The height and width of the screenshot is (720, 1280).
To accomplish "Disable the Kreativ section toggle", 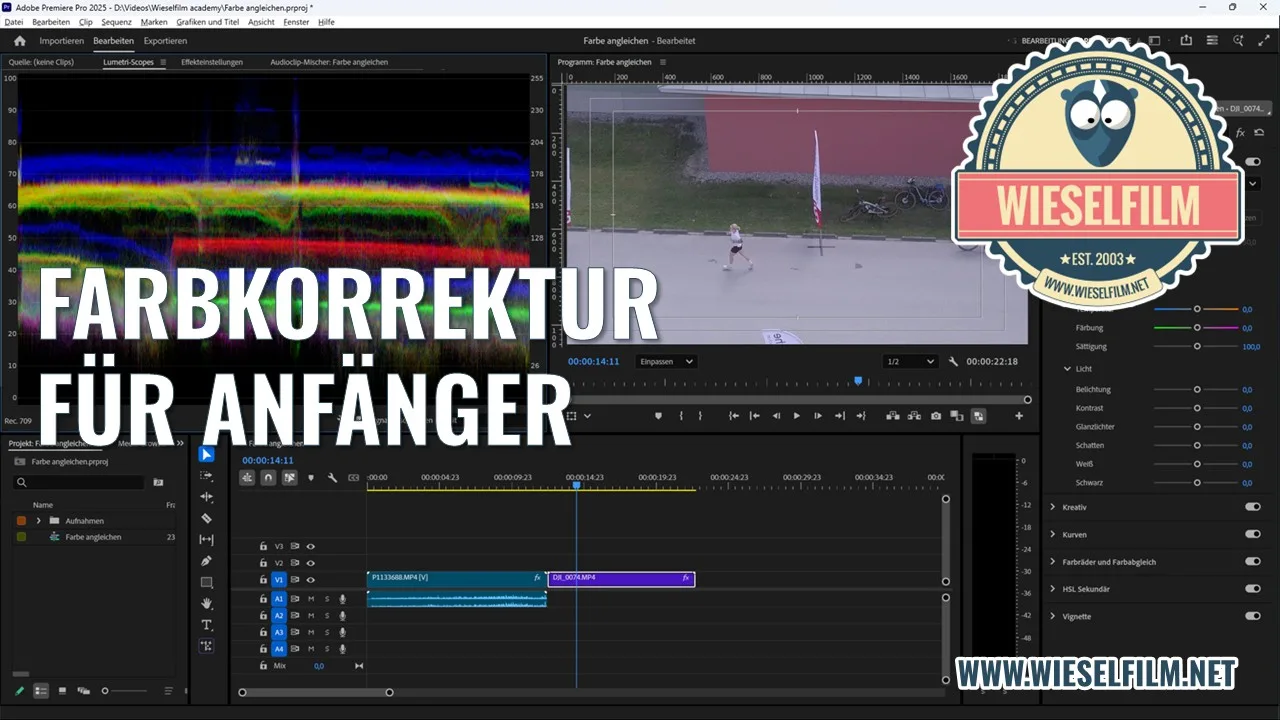I will coord(1252,507).
